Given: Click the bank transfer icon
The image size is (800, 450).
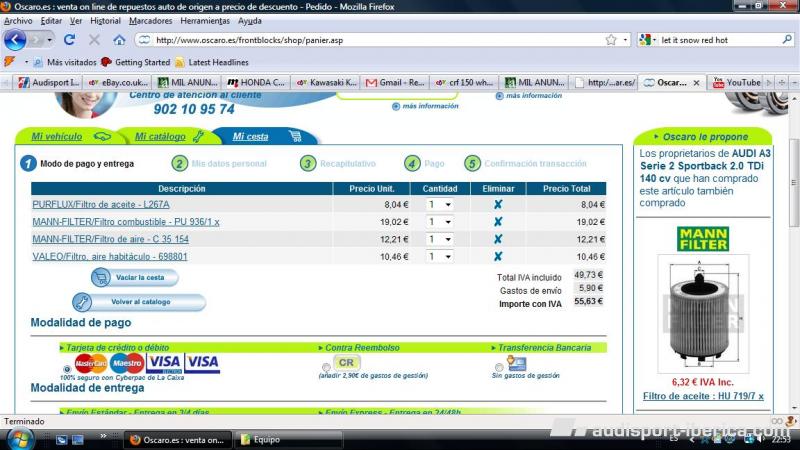Looking at the screenshot, I should [516, 363].
